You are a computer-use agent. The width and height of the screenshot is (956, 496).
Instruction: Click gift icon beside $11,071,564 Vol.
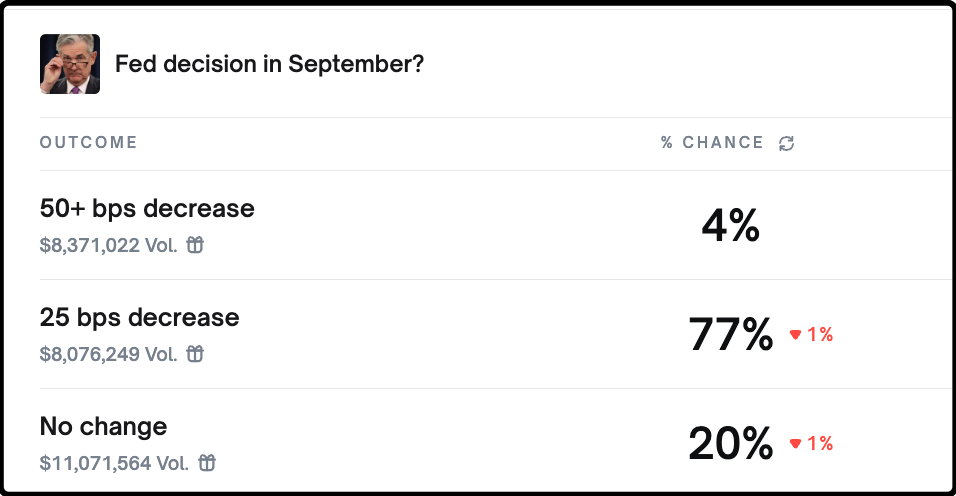coord(206,463)
